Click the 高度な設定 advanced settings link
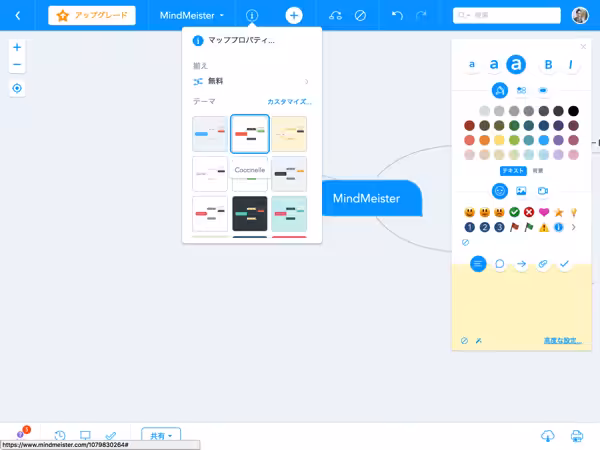This screenshot has height=450, width=600. [562, 341]
